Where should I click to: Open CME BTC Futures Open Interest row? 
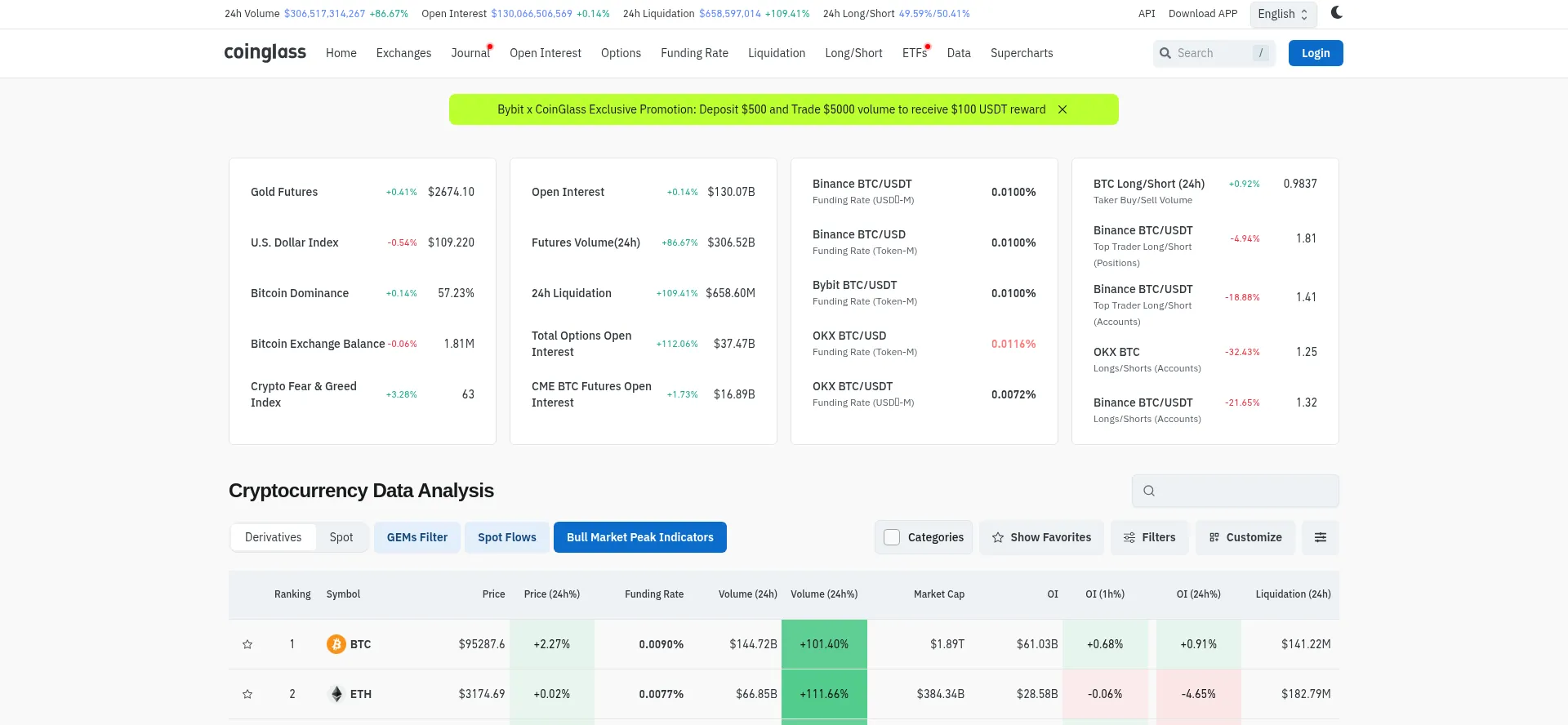click(644, 394)
